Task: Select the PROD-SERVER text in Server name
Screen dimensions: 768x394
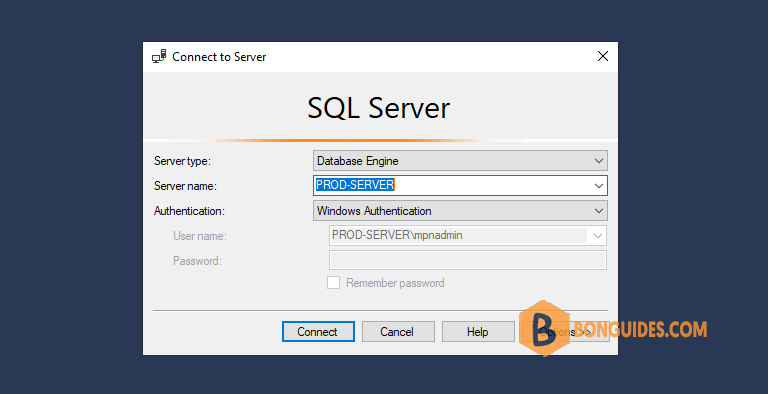Action: coord(355,185)
